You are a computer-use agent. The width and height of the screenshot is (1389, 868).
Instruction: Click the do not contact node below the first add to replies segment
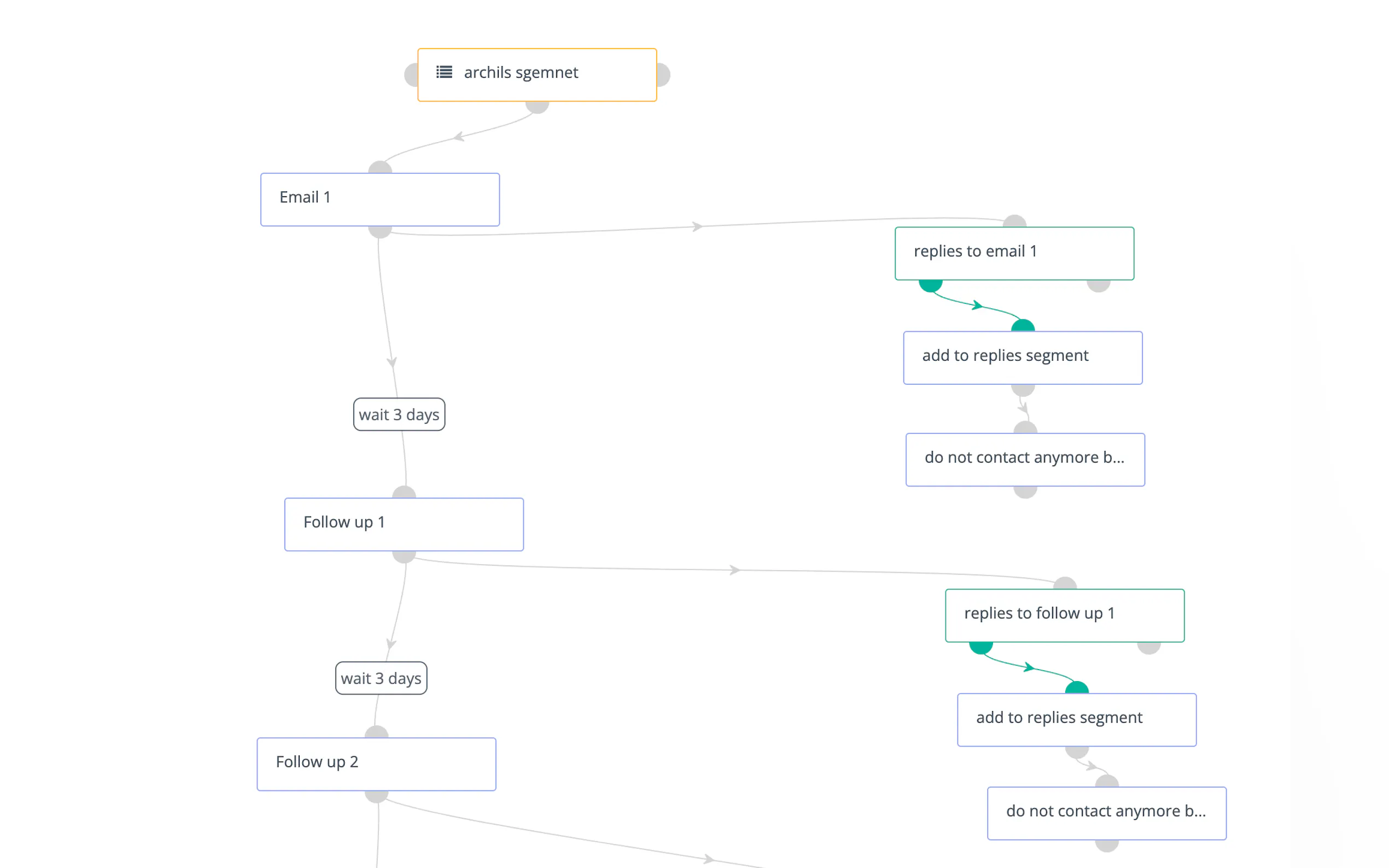click(1025, 459)
